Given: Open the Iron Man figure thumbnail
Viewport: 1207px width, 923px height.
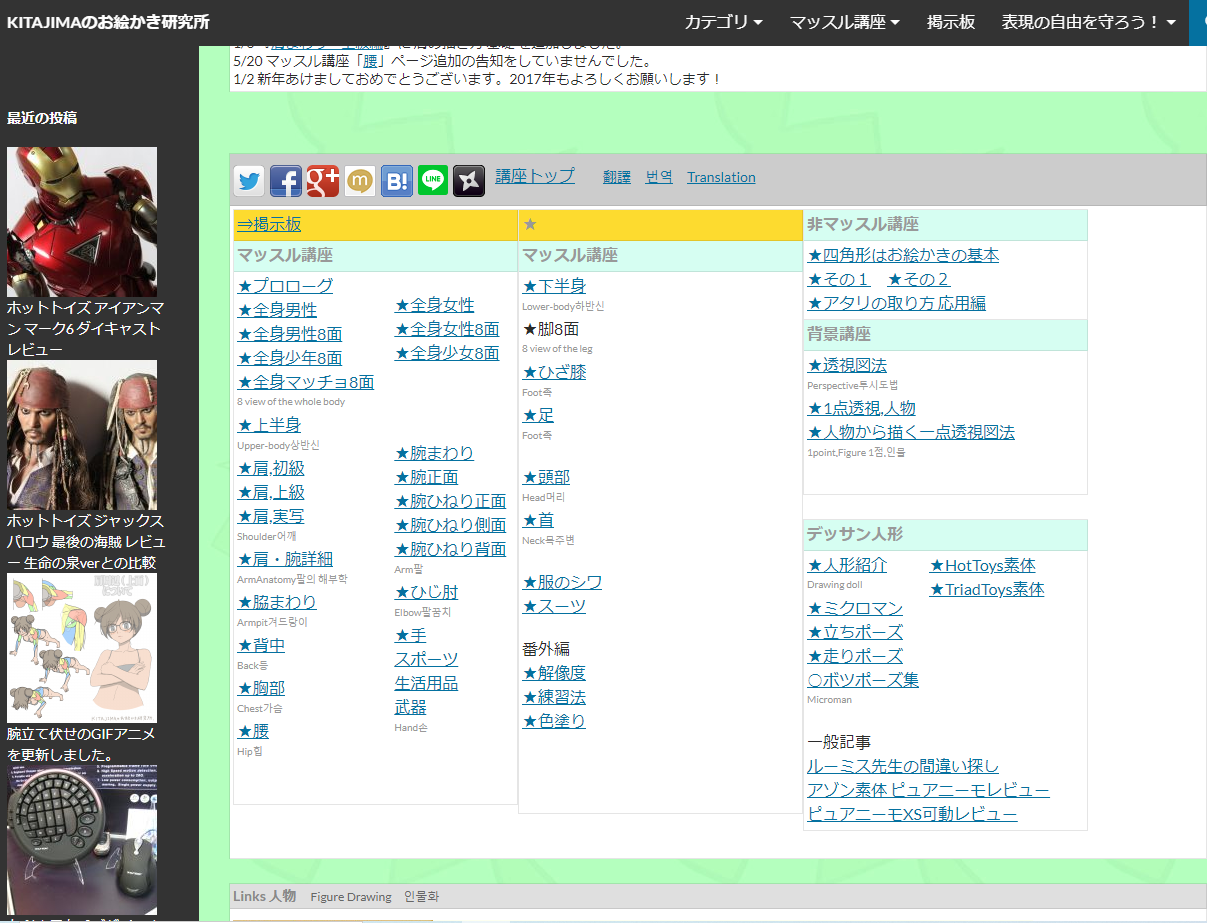Looking at the screenshot, I should point(82,222).
